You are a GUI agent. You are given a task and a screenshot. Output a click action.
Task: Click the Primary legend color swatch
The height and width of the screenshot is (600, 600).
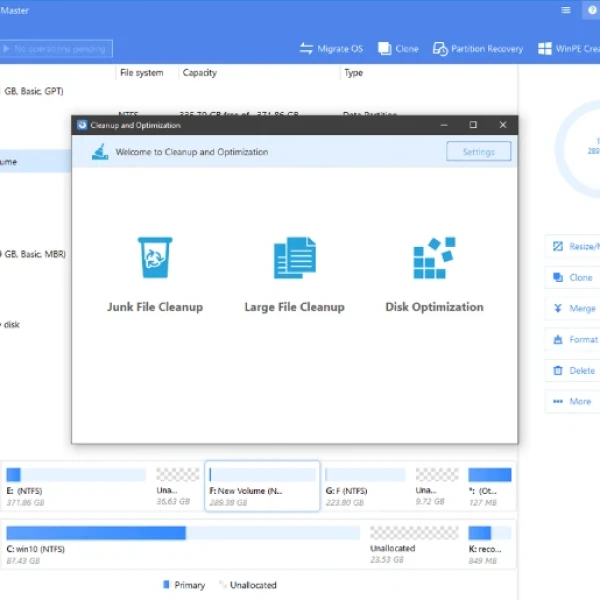point(166,584)
